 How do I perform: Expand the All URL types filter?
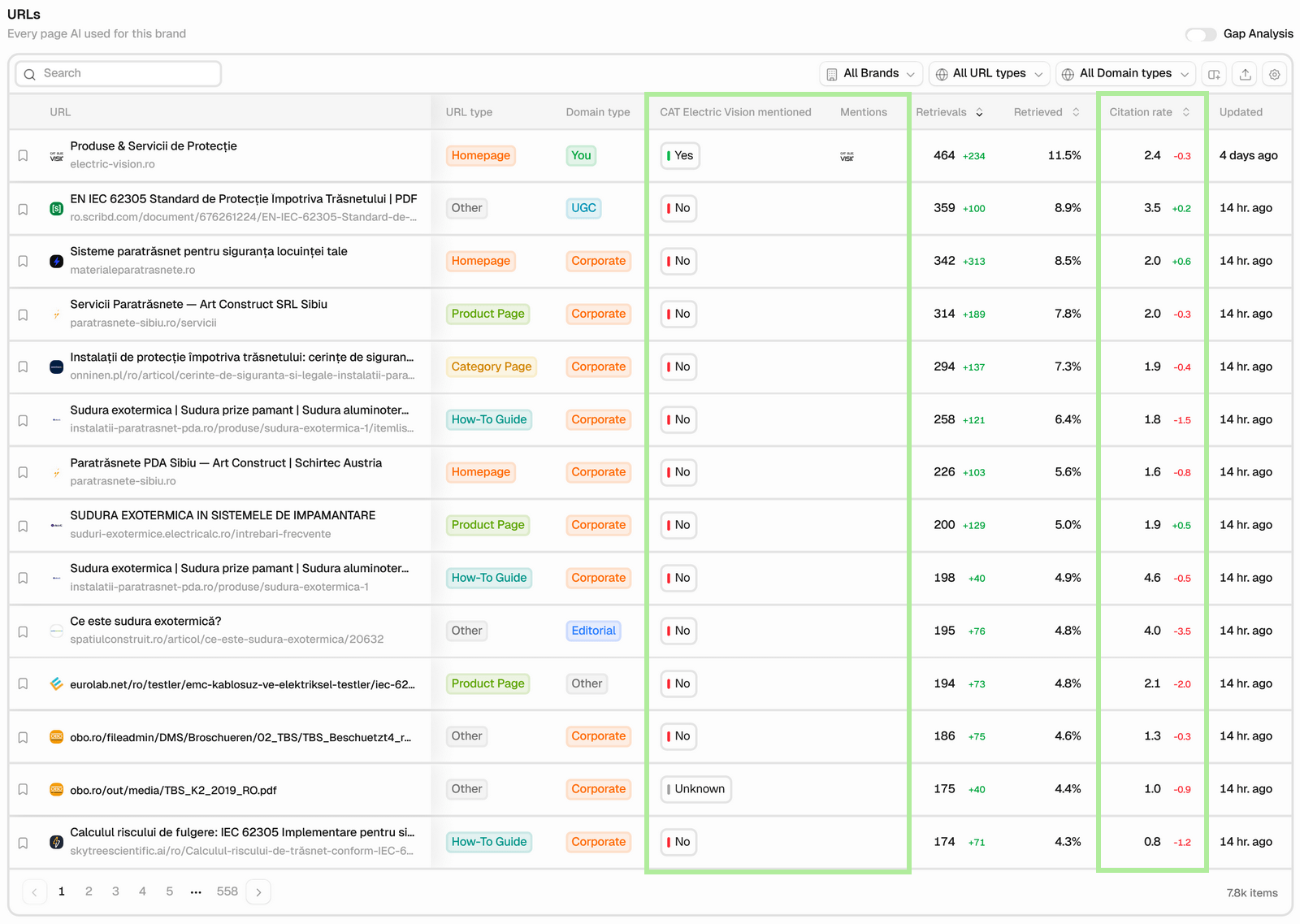point(990,73)
